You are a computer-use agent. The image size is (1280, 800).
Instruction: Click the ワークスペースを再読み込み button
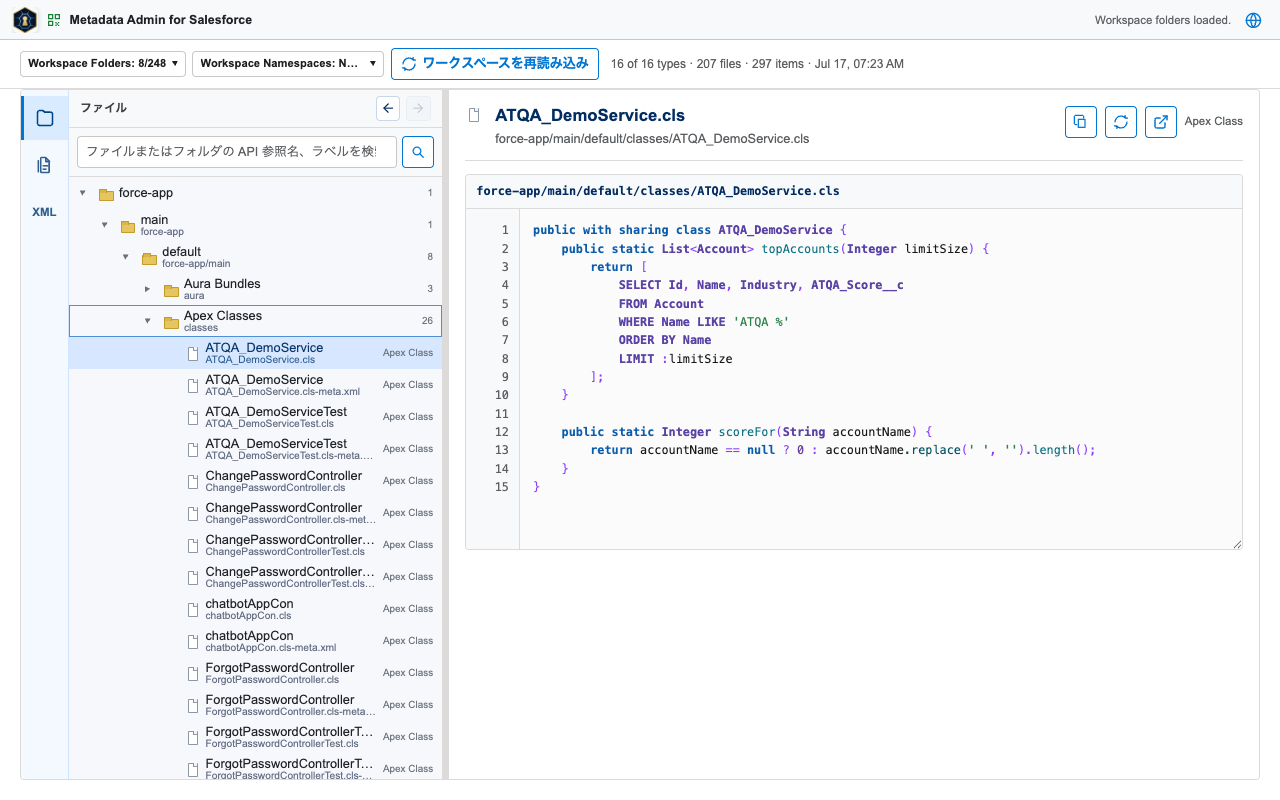click(495, 63)
